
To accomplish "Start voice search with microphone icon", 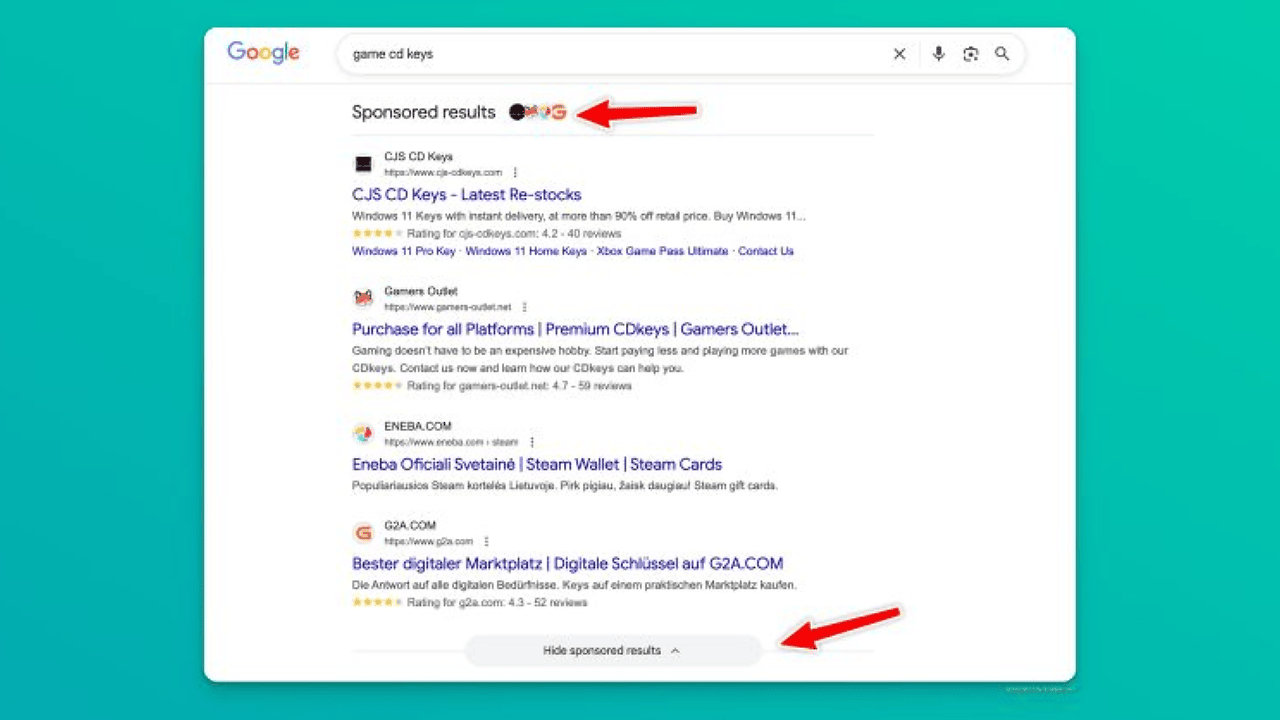I will pos(938,54).
